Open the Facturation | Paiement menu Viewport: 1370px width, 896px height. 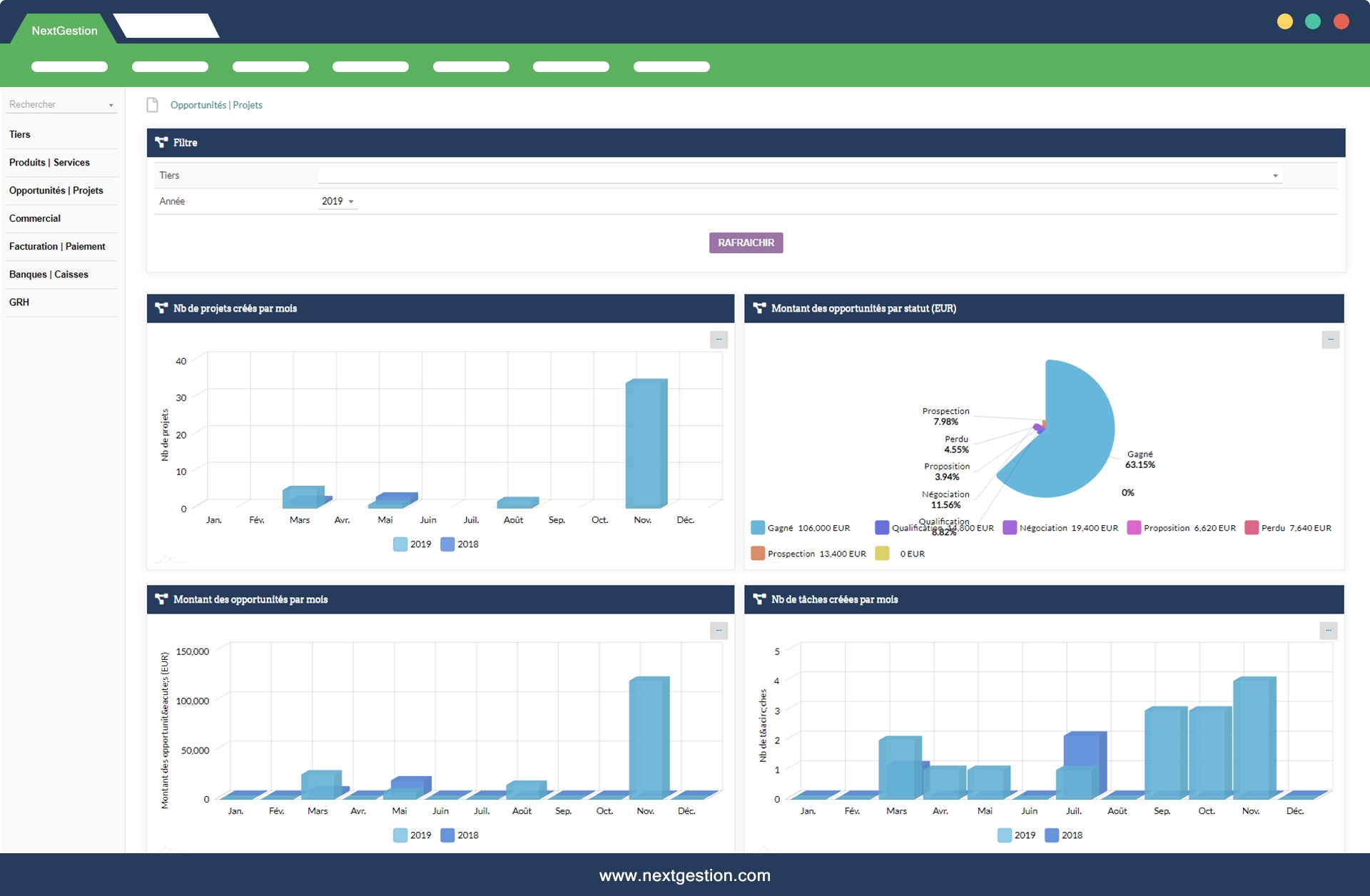click(57, 246)
